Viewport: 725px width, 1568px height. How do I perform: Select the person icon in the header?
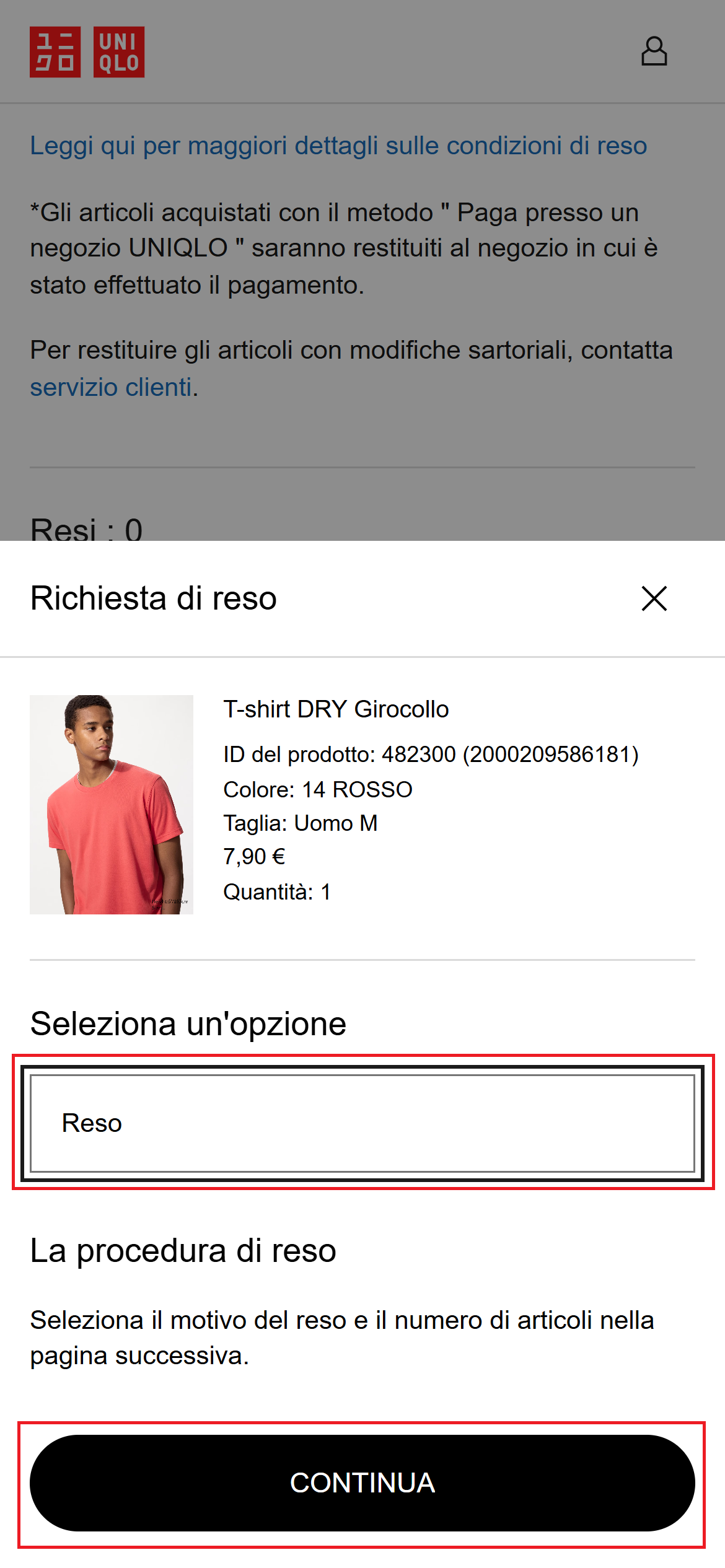pos(656,51)
